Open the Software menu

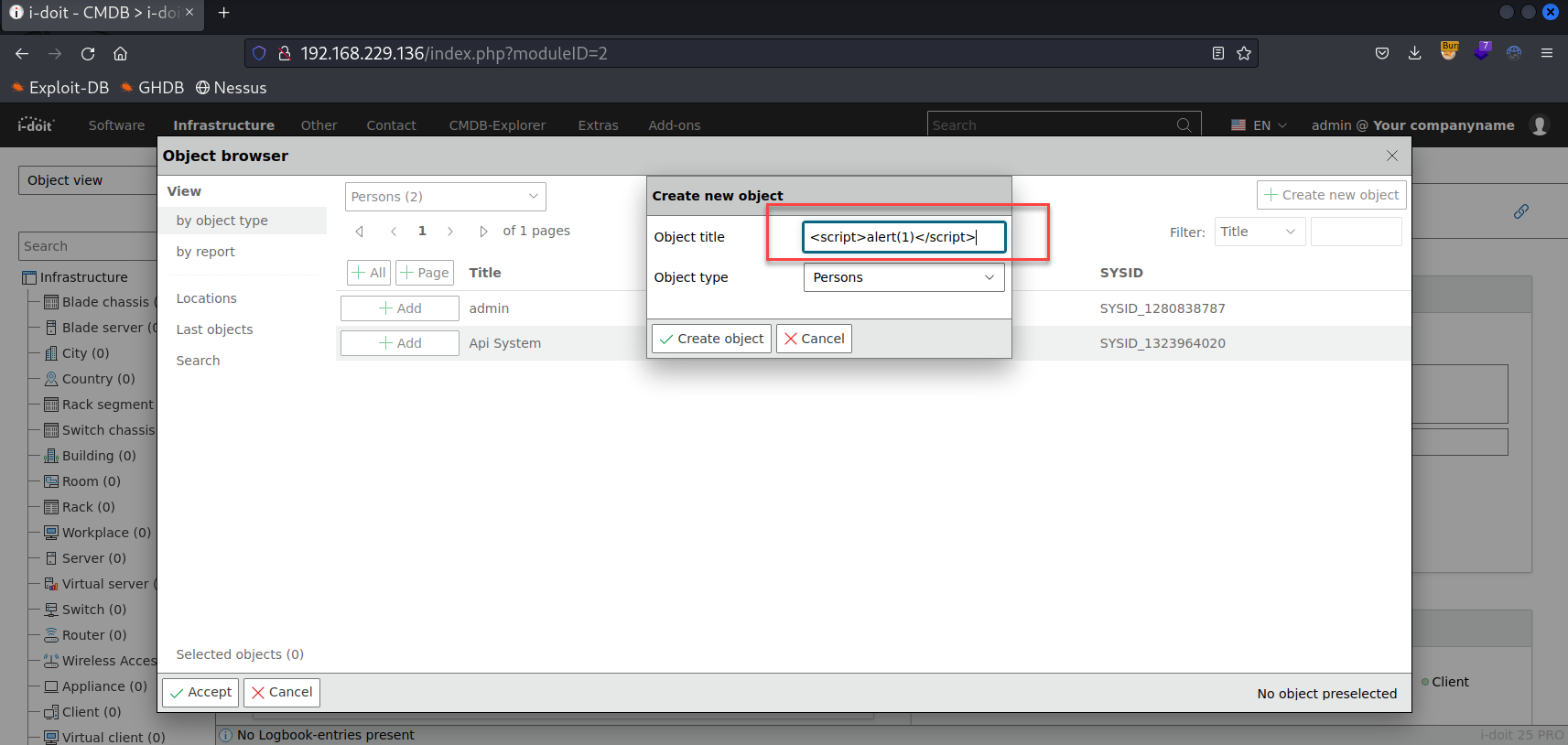click(116, 125)
